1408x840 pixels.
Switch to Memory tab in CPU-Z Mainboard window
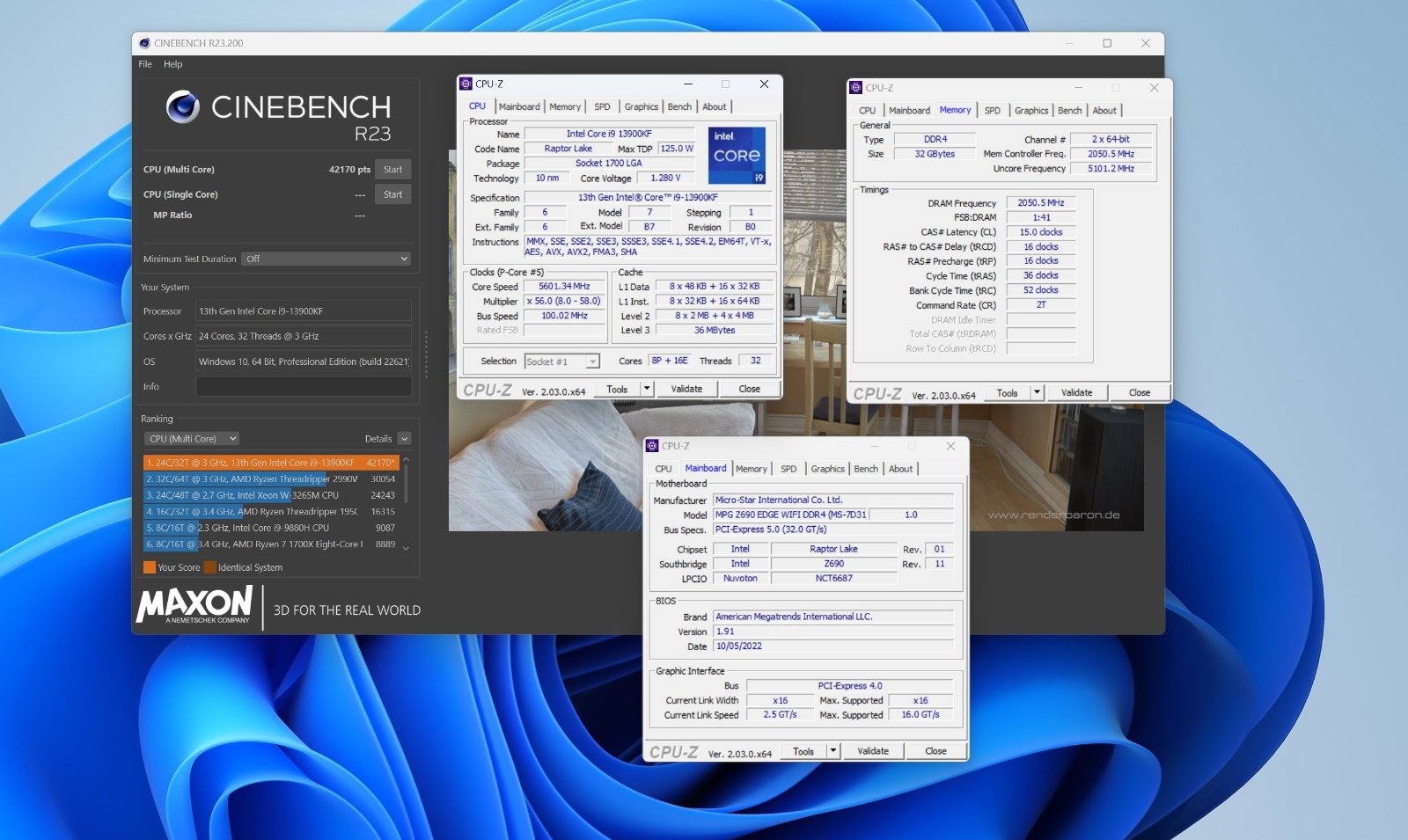point(751,469)
